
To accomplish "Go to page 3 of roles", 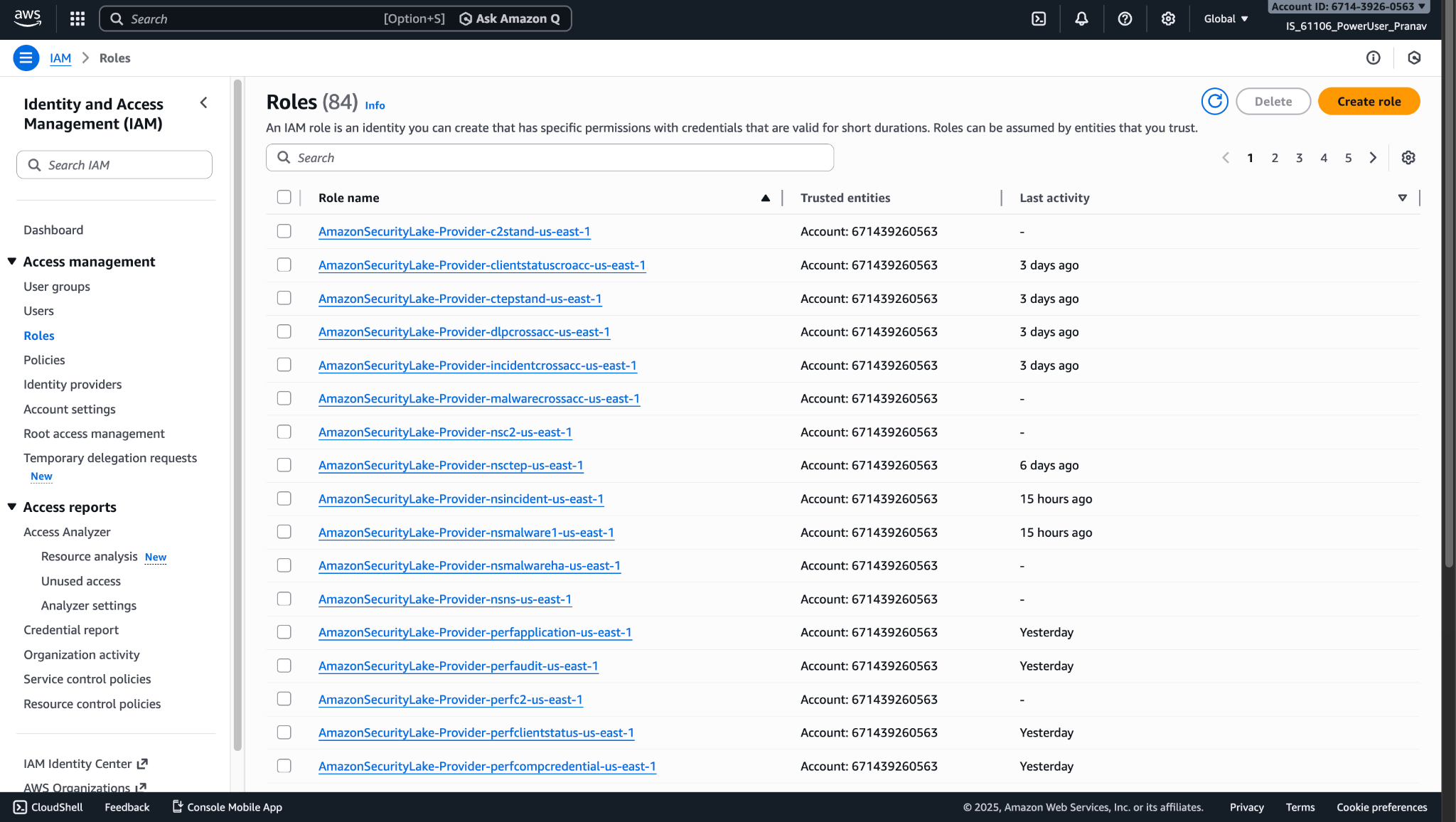I will 1299,158.
